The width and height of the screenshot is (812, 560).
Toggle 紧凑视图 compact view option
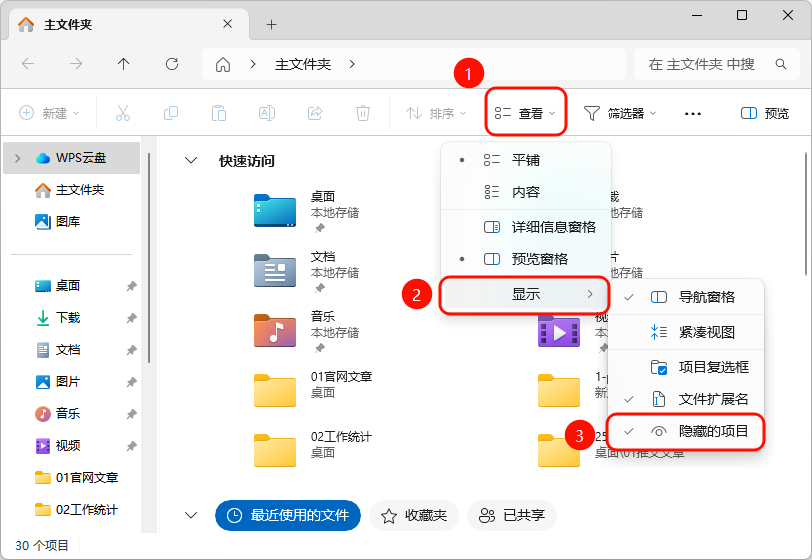[x=686, y=332]
